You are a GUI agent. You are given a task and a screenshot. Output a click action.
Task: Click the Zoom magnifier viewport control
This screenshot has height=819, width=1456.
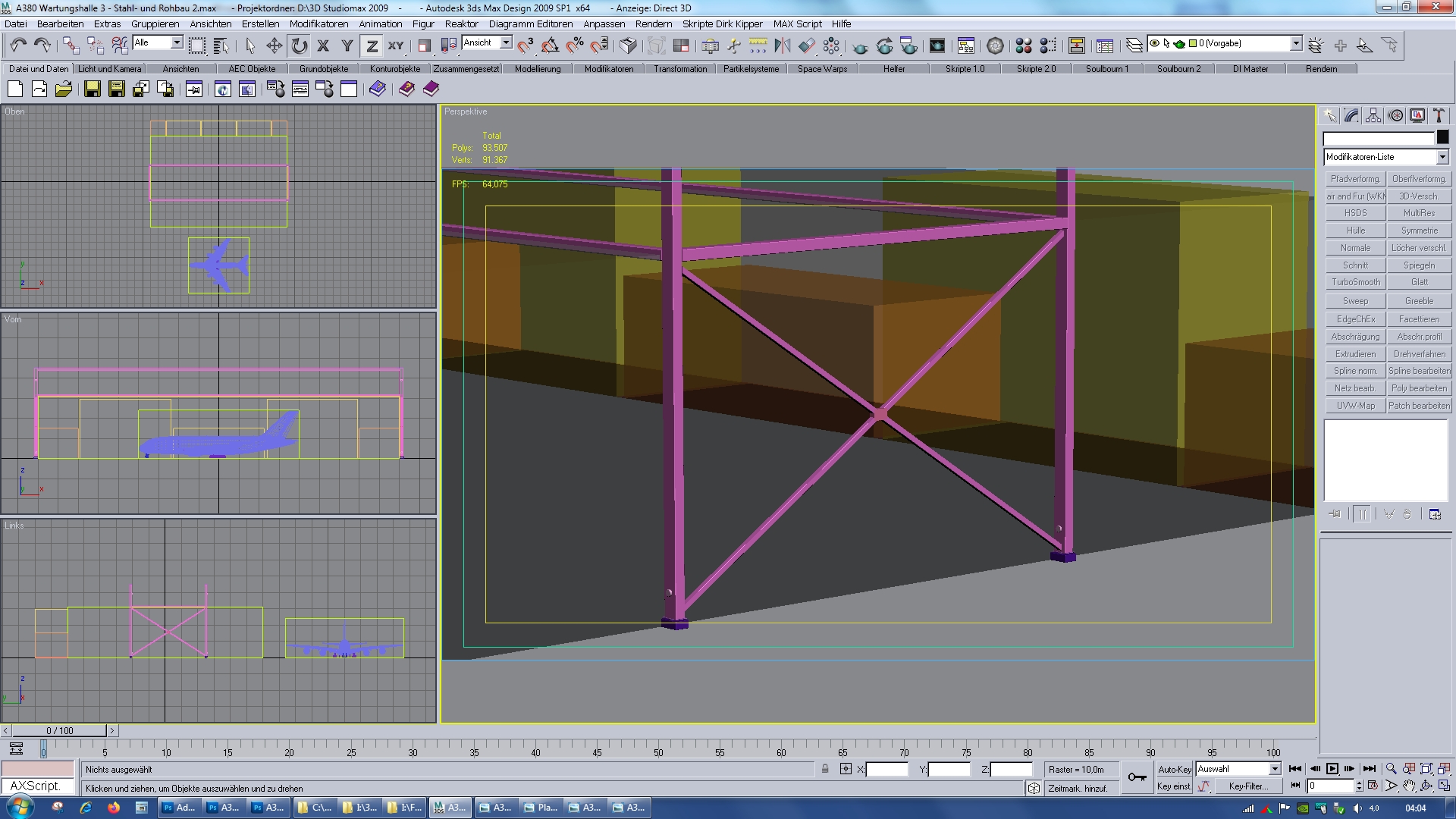1391,769
